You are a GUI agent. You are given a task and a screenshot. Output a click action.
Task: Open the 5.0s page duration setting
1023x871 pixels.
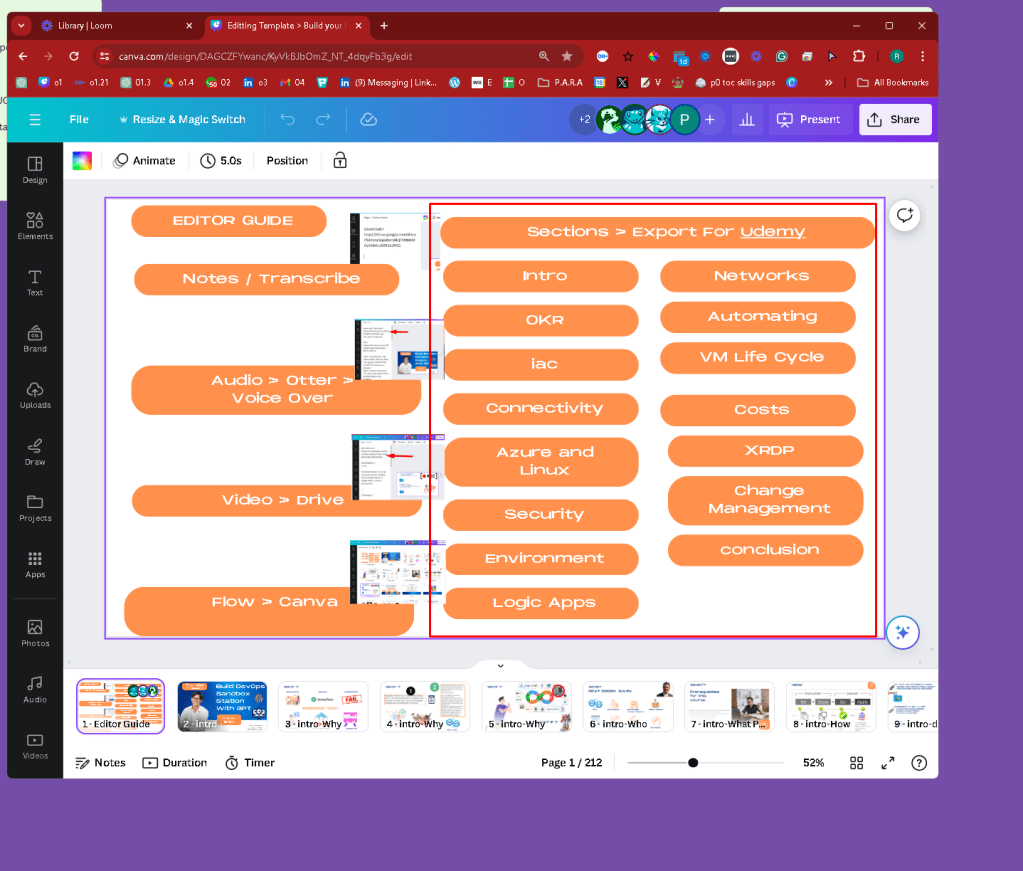[221, 160]
